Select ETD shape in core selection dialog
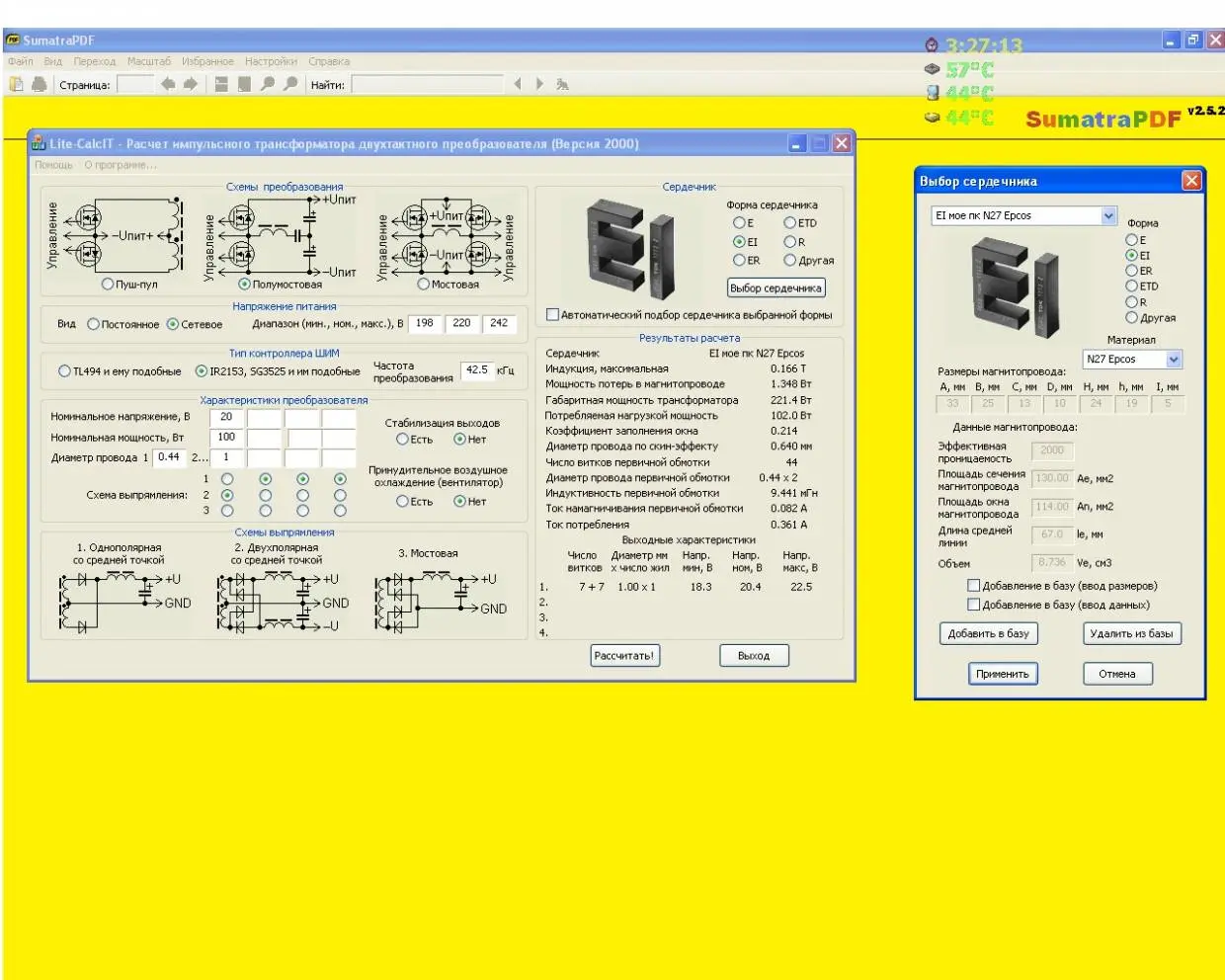1225x980 pixels. click(x=1131, y=286)
